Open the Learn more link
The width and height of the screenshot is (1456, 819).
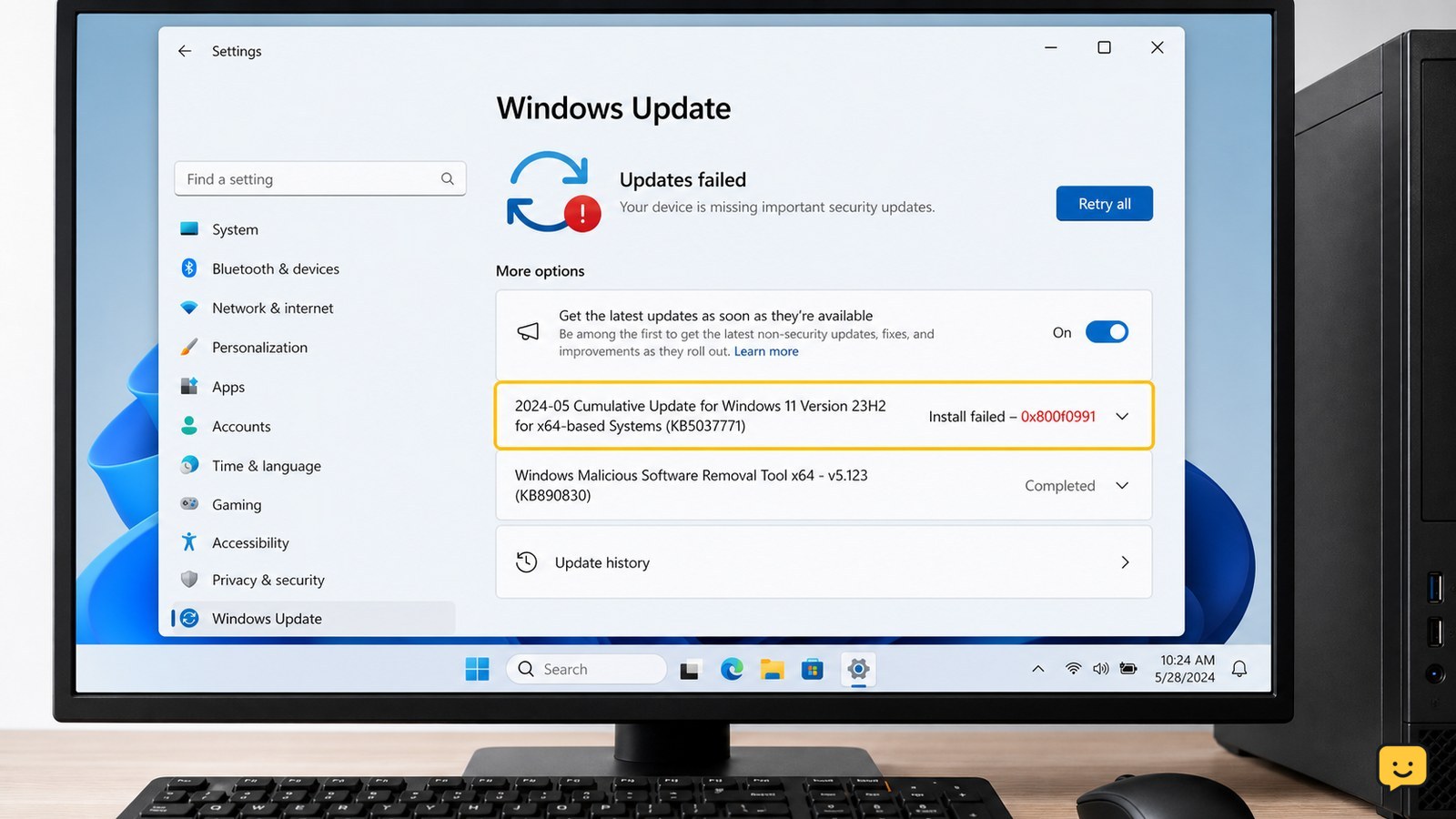(x=766, y=351)
